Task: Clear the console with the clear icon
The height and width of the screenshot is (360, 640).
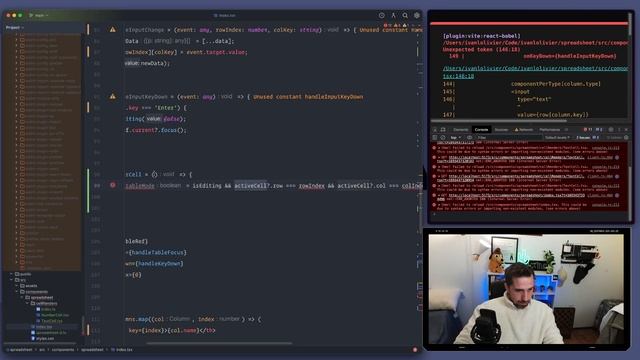Action: click(443, 138)
